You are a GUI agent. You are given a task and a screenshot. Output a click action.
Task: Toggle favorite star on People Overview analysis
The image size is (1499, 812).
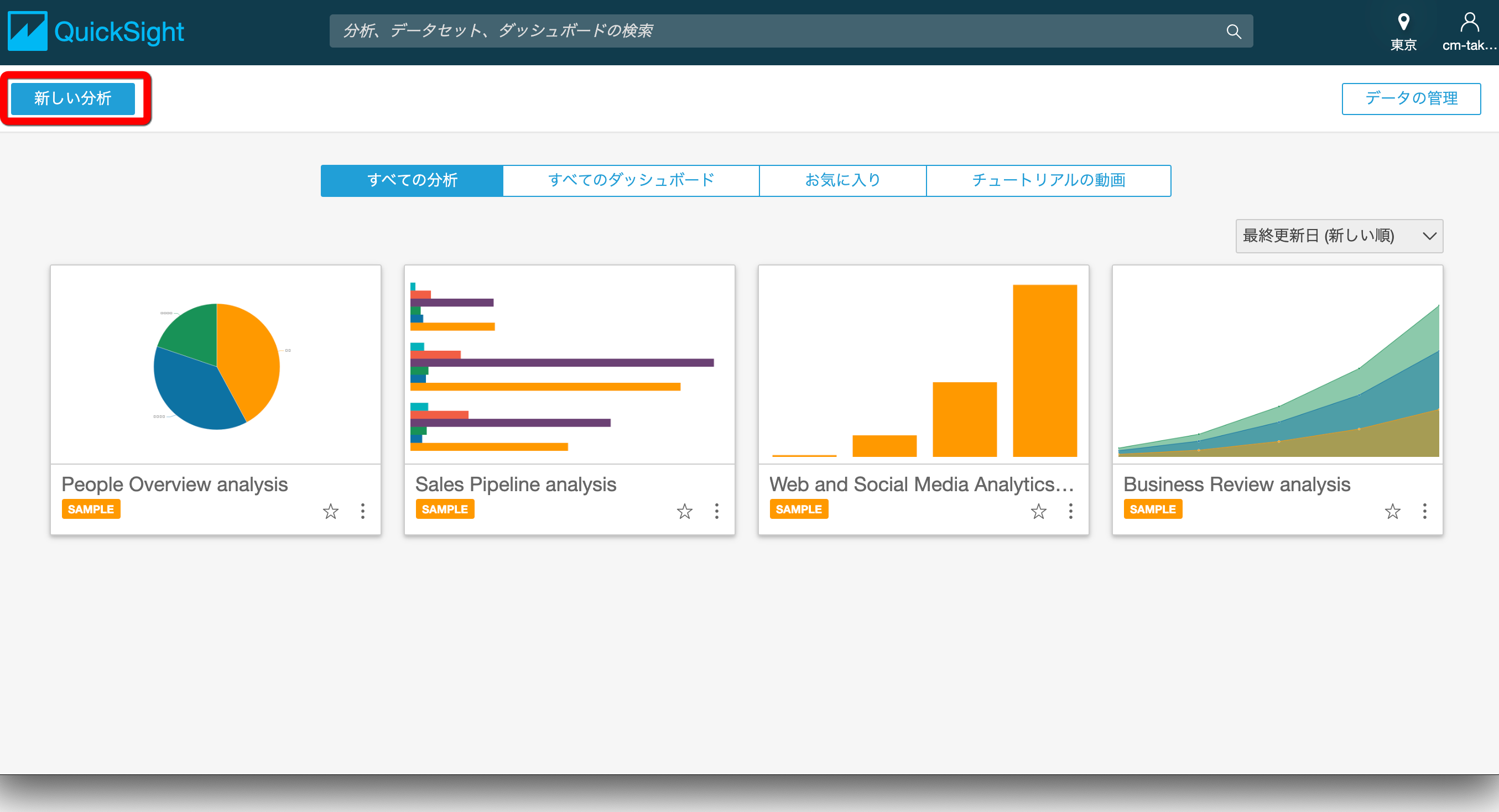point(330,511)
